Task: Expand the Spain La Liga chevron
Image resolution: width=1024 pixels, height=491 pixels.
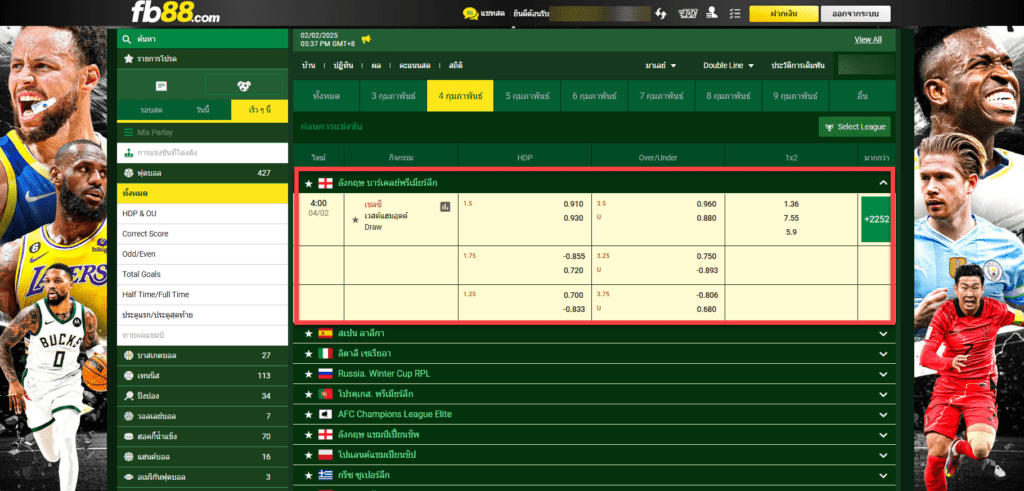Action: [884, 334]
